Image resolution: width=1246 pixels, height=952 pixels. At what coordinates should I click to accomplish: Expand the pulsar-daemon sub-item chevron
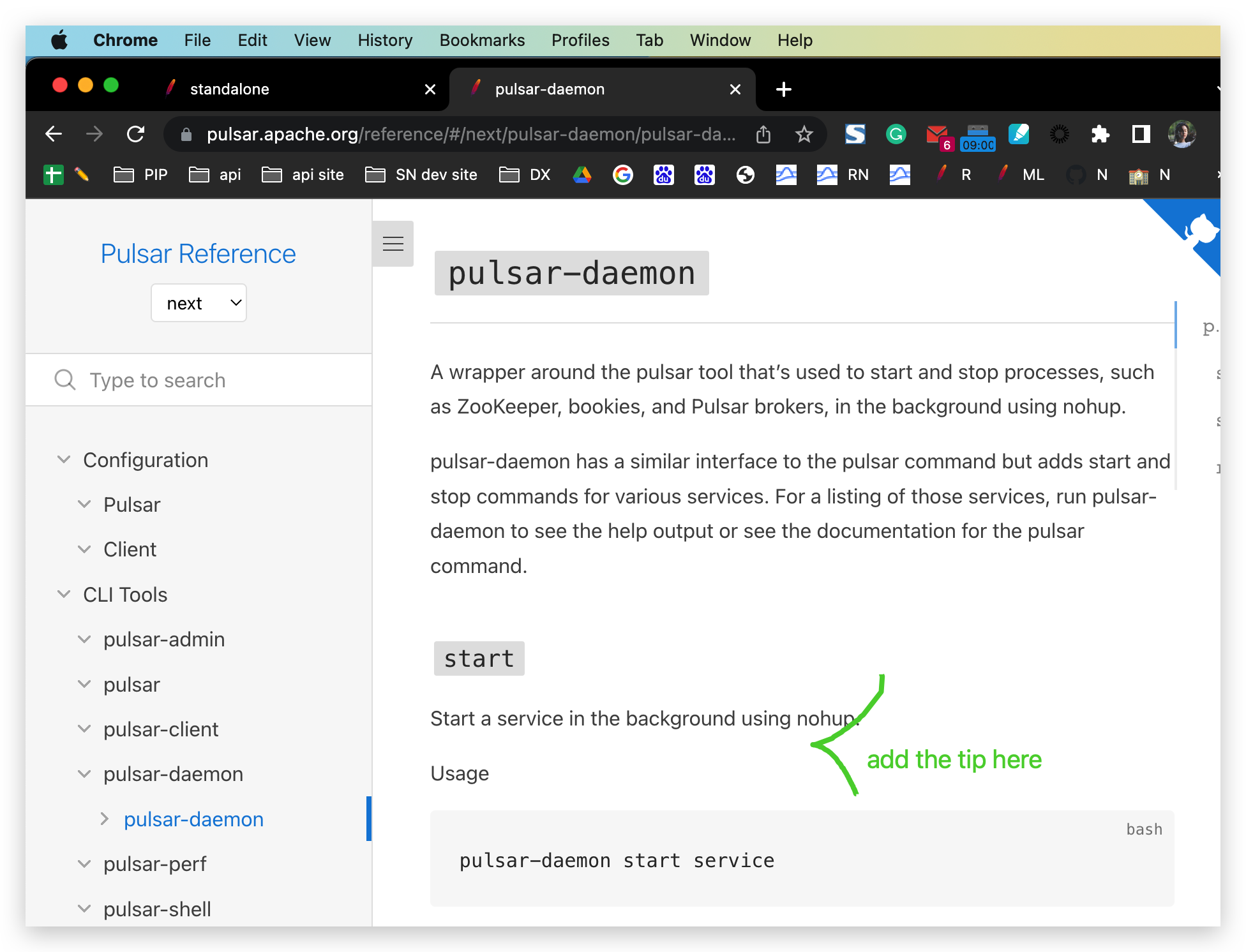pyautogui.click(x=105, y=819)
